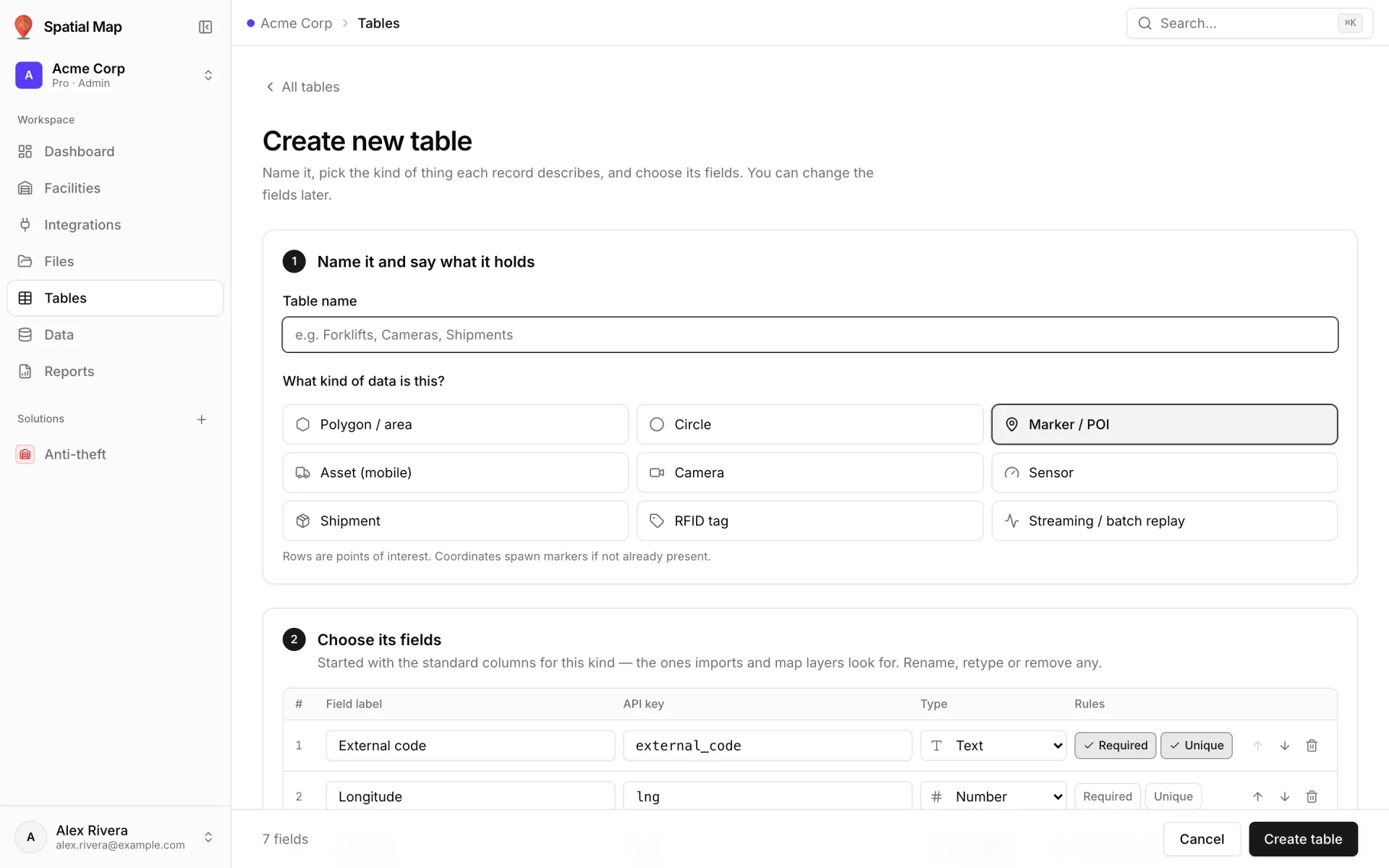Choose RFID tag data kind

click(810, 521)
